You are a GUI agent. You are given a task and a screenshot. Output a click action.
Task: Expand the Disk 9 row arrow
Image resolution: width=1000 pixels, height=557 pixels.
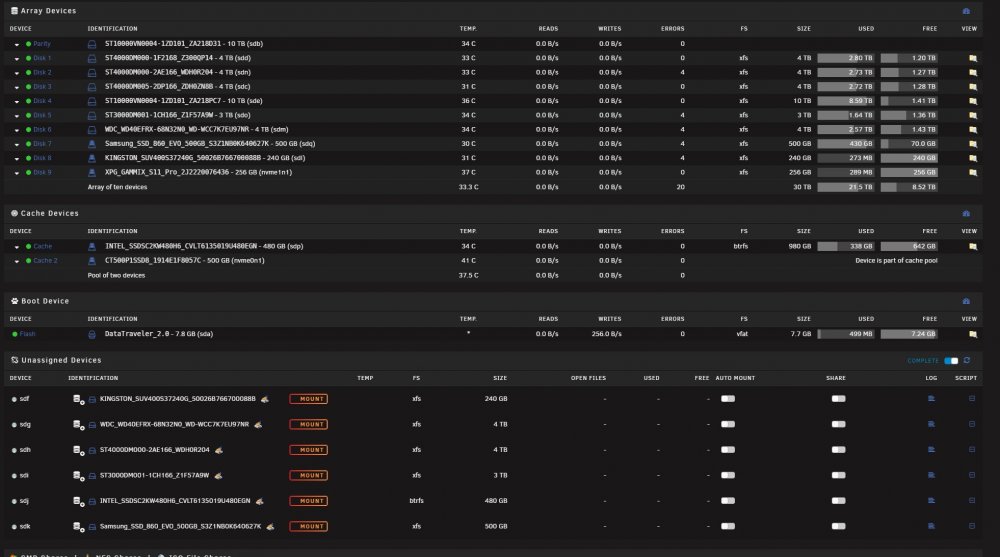point(17,173)
